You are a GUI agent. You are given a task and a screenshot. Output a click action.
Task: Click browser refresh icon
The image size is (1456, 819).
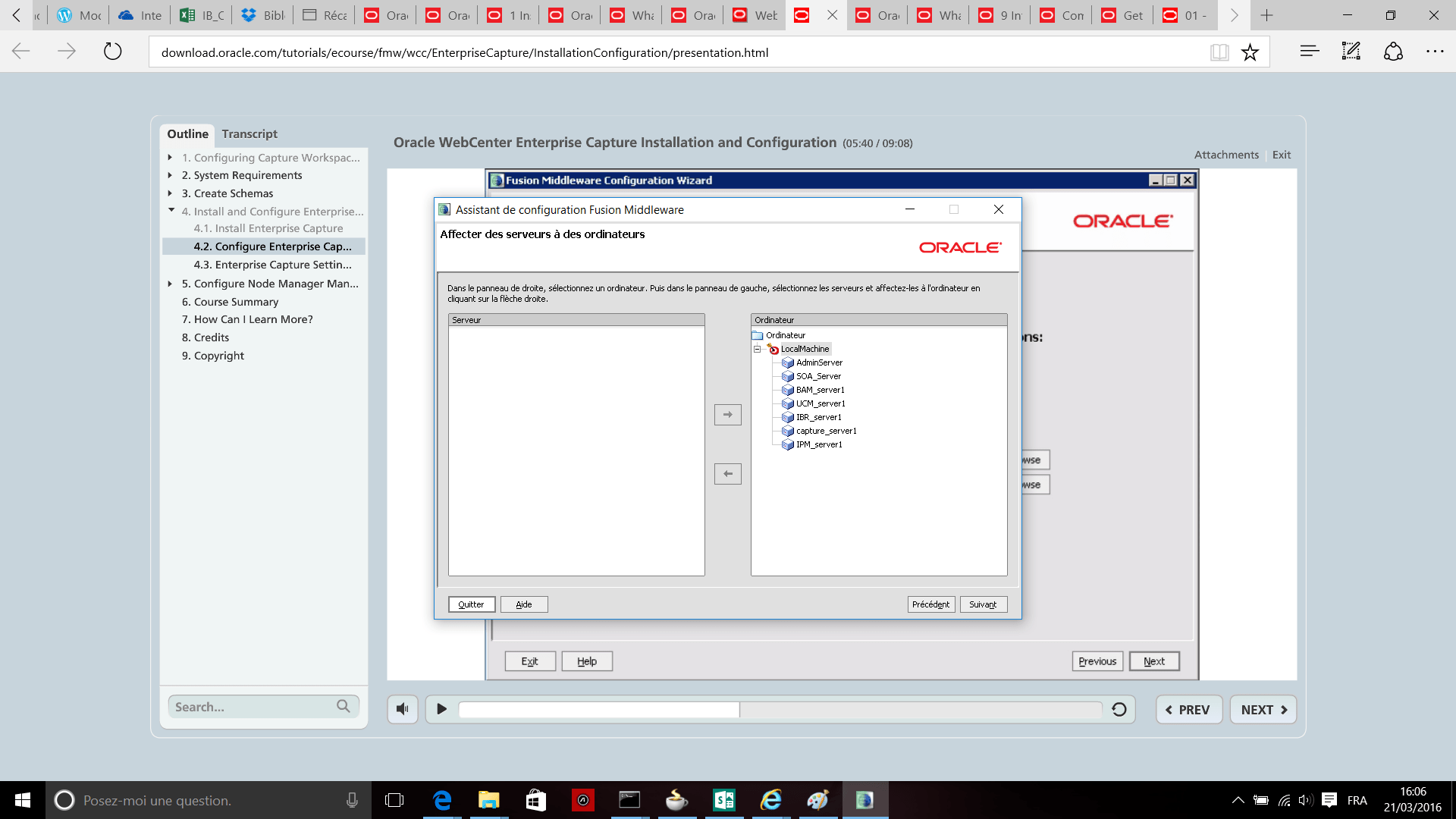[x=112, y=52]
